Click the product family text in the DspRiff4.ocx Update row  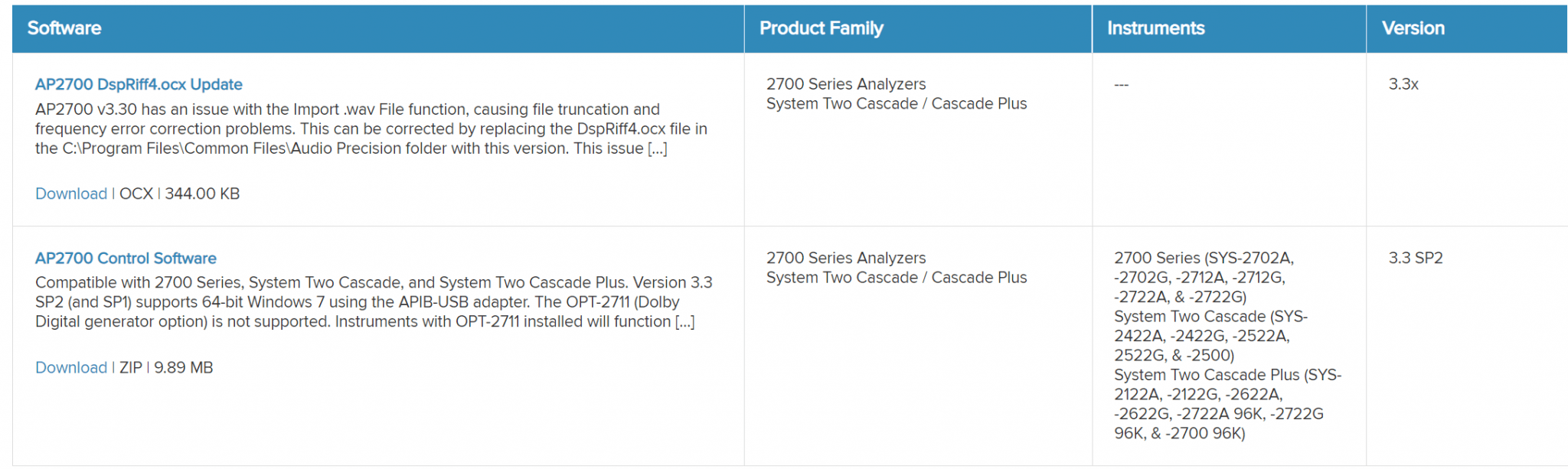[897, 94]
